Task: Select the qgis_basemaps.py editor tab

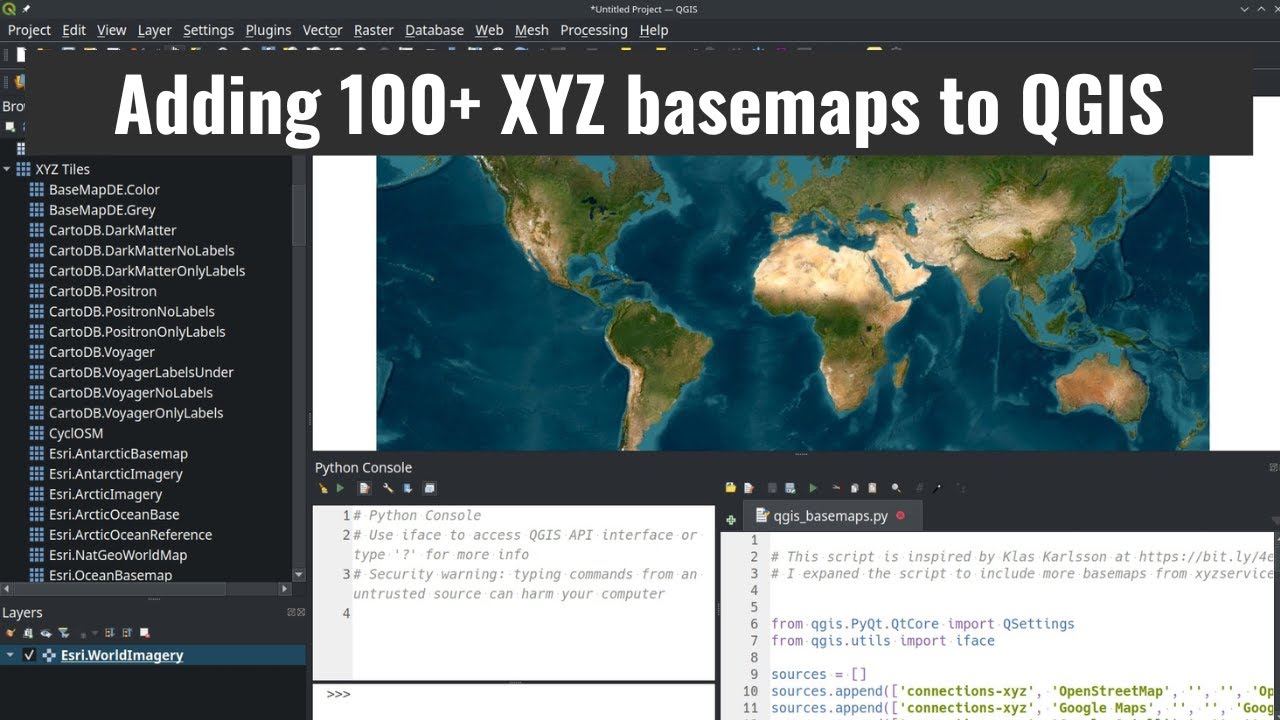Action: click(x=830, y=516)
